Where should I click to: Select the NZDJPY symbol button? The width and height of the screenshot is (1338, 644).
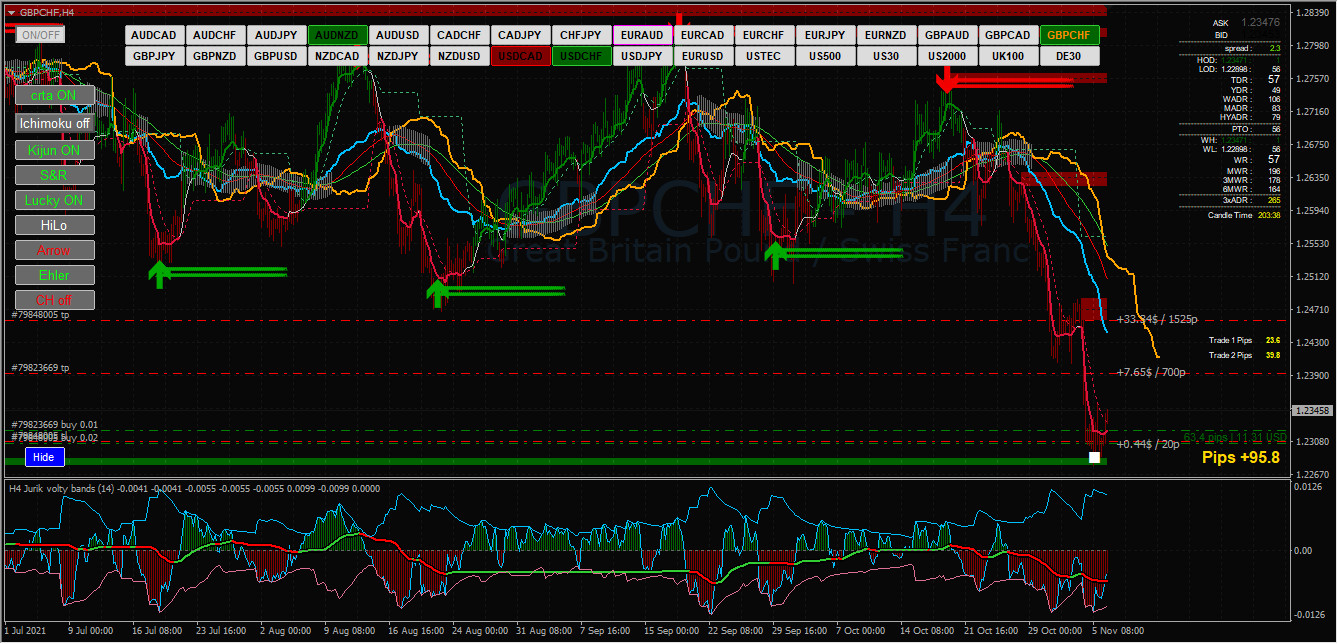pos(398,56)
